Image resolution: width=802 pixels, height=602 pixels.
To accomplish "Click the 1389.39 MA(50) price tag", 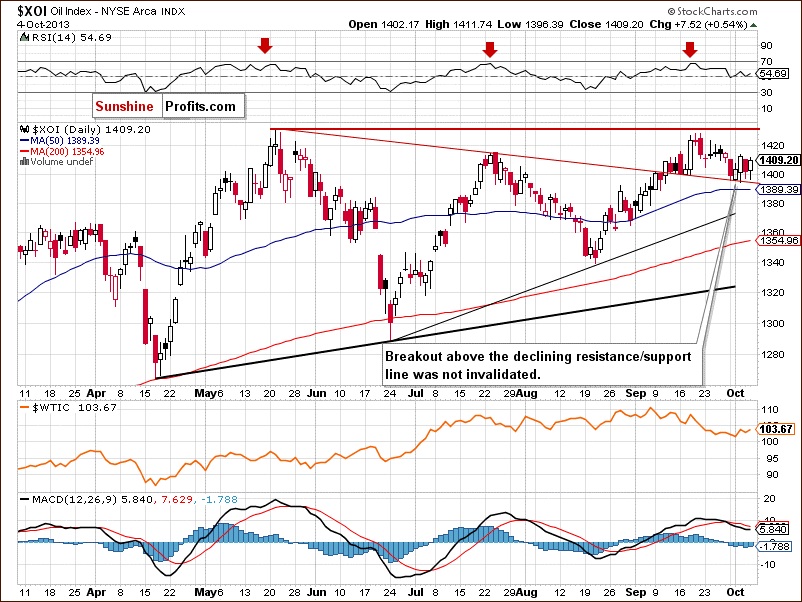I will (x=778, y=189).
